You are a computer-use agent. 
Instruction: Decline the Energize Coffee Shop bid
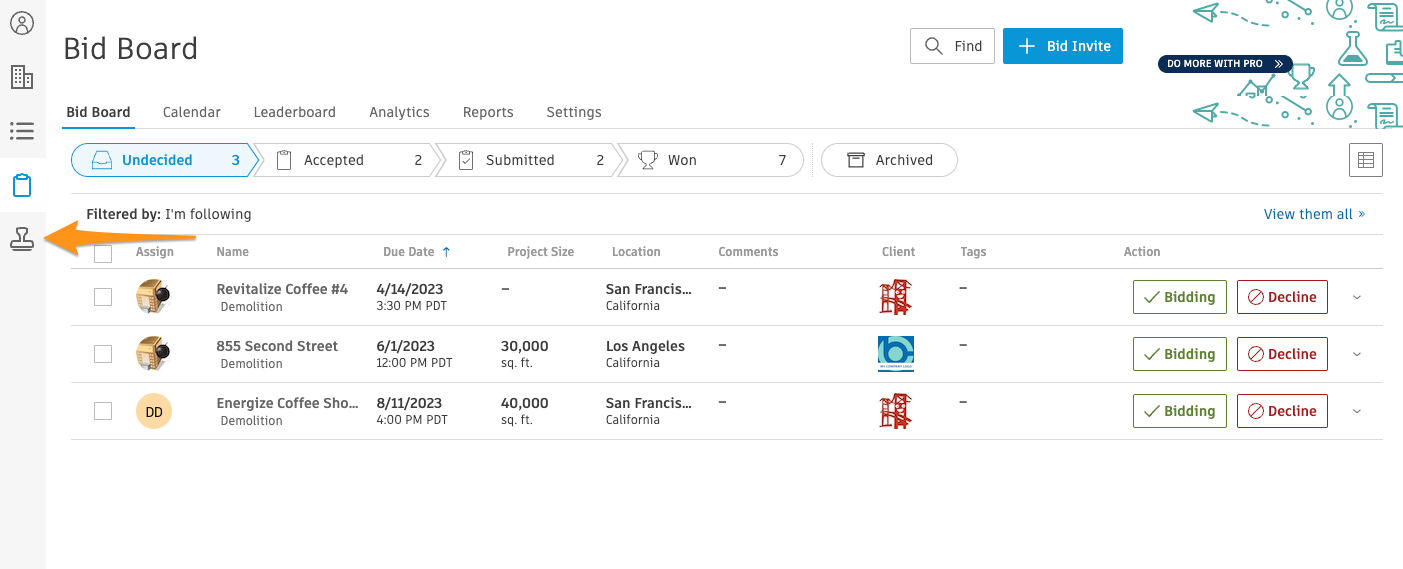[1282, 411]
